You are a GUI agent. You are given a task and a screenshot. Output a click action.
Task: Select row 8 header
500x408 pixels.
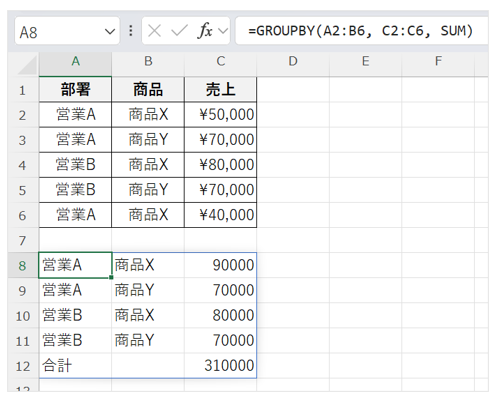23,265
